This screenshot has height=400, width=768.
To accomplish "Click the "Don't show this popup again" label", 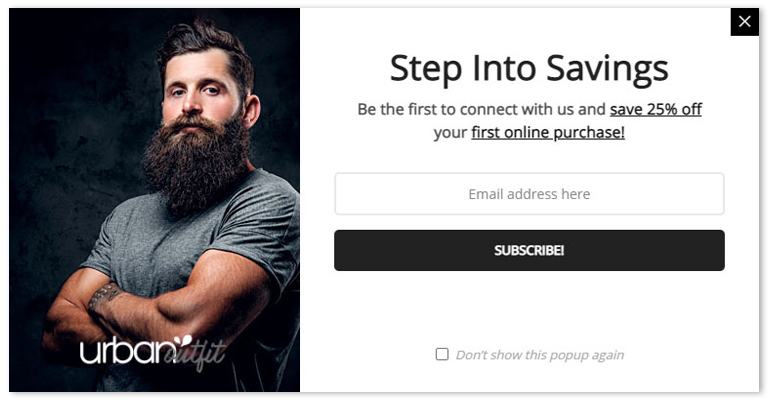I will point(539,355).
